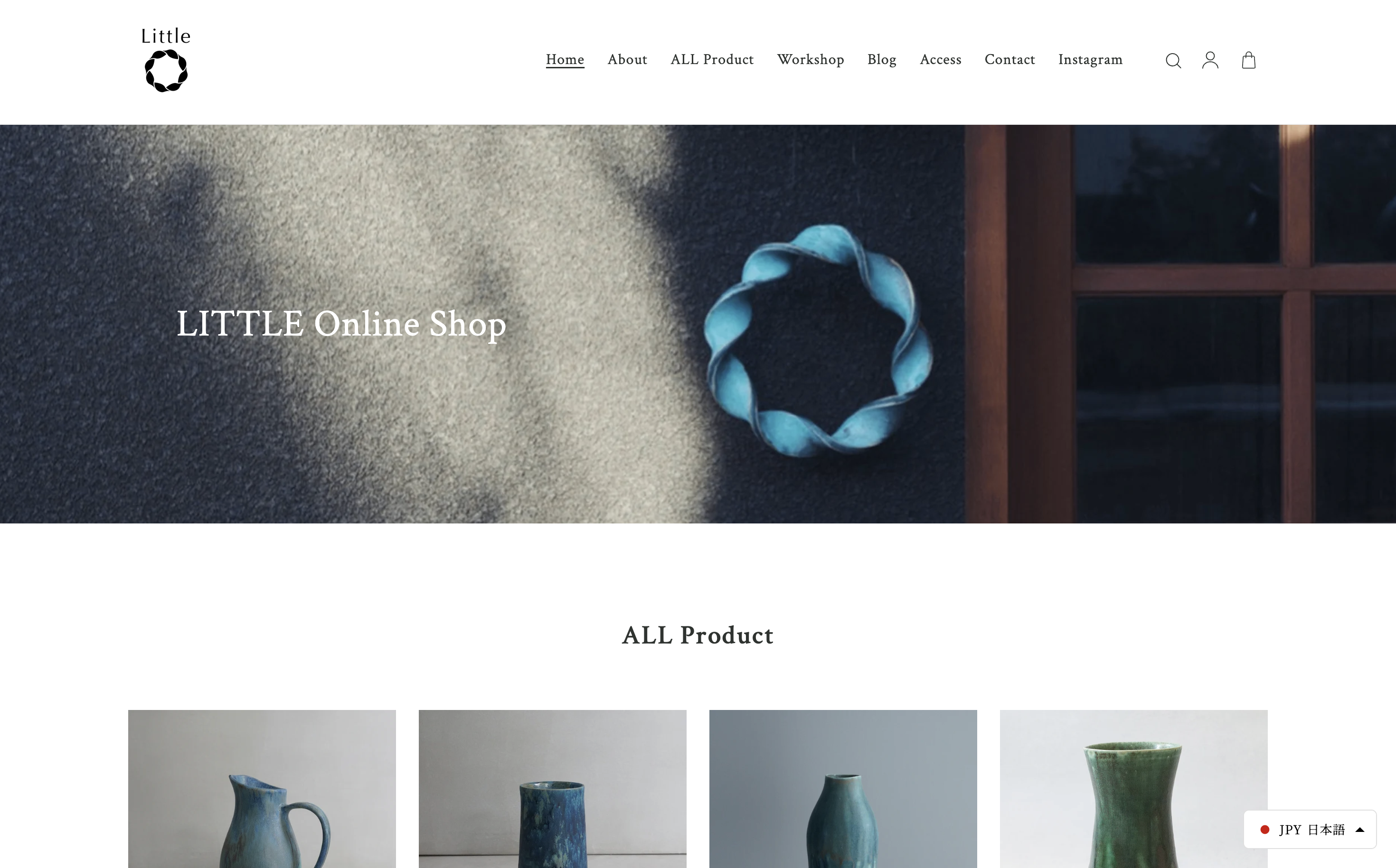Screen dimensions: 1396x868
Task: Open ALL Product in navigation bar
Action: point(712,60)
